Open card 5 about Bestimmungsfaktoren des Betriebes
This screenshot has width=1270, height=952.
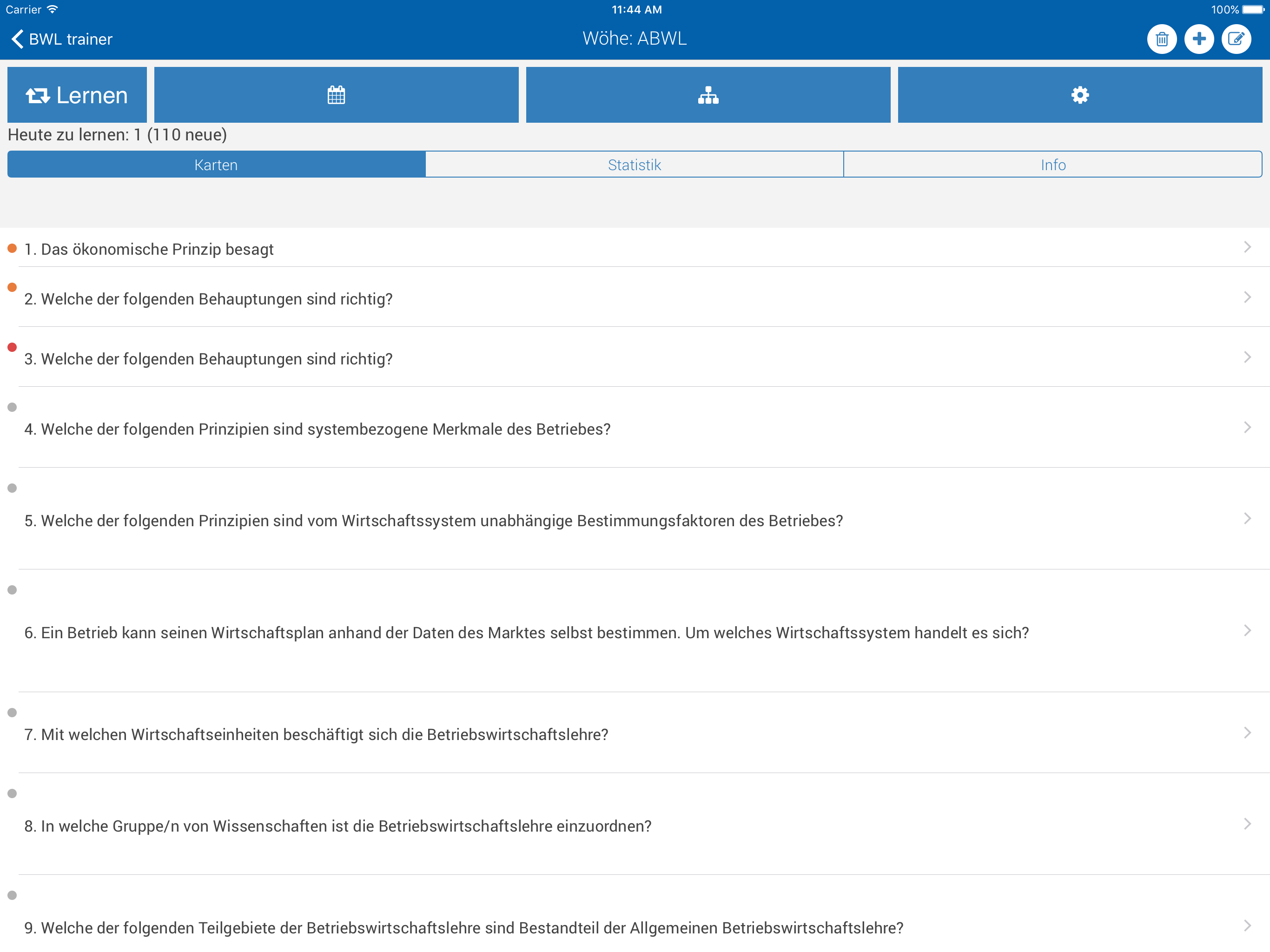click(635, 519)
